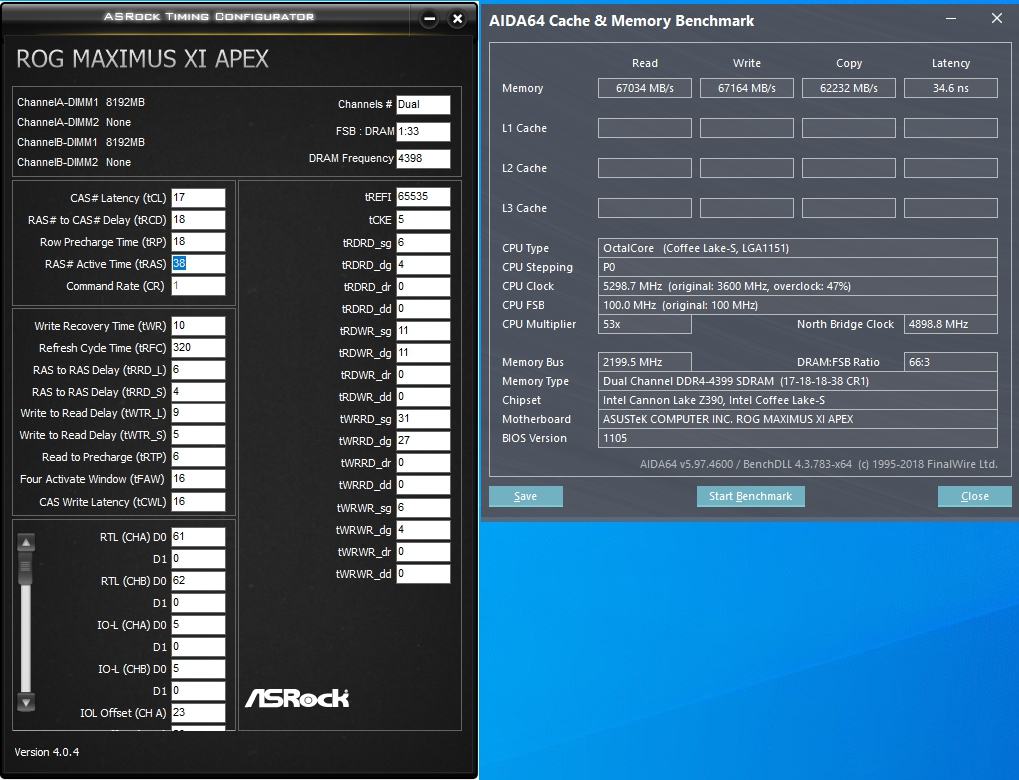Click the IOL Offset (CH A) field
This screenshot has width=1019, height=780.
point(198,712)
